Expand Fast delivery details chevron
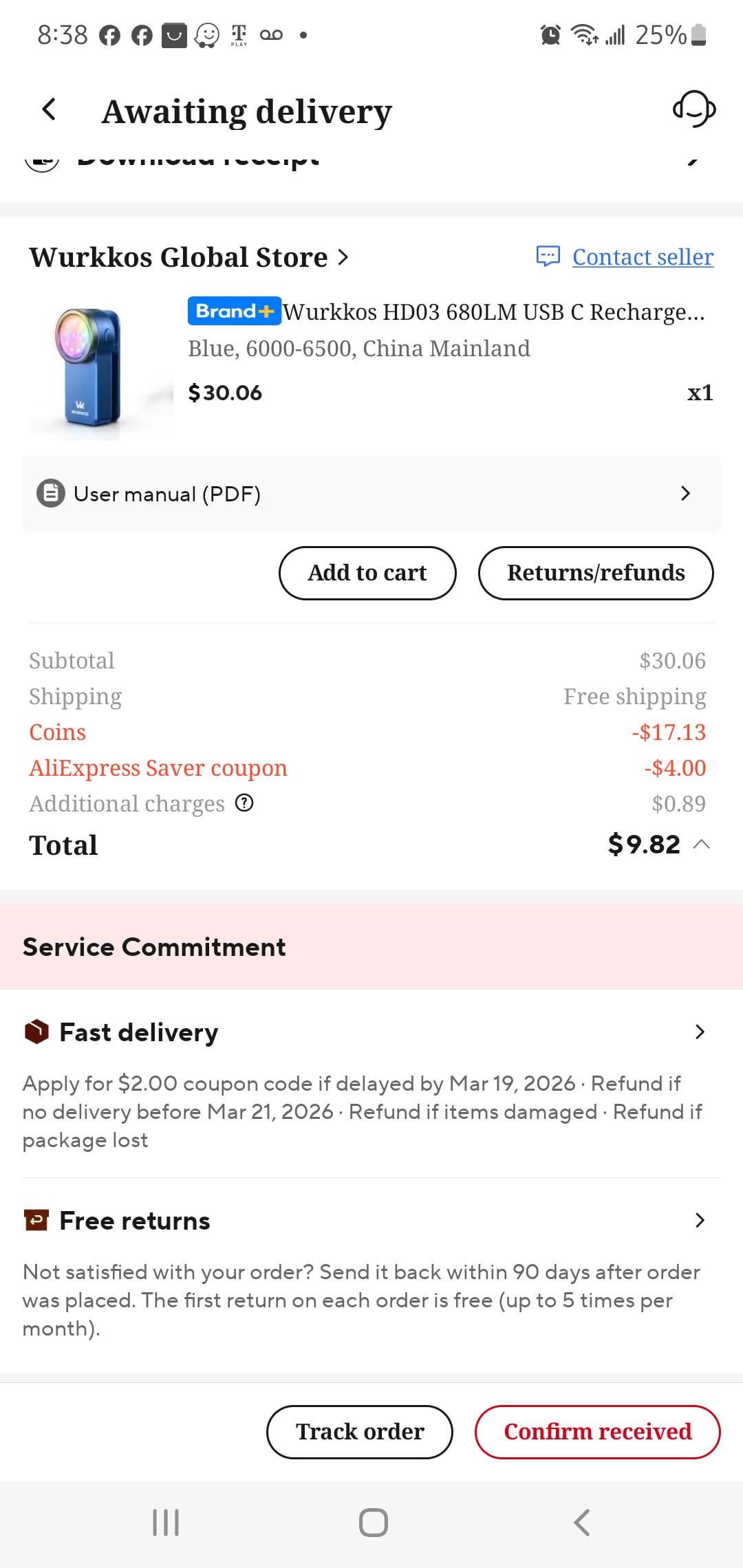 tap(700, 1032)
